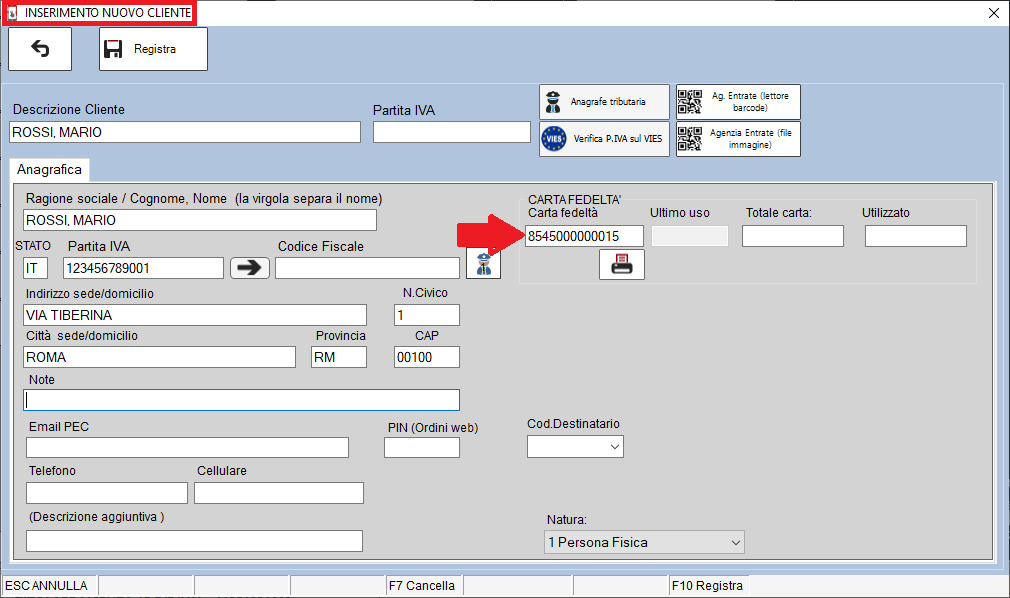Click Agenzia Entrate file immagine button

[738, 139]
